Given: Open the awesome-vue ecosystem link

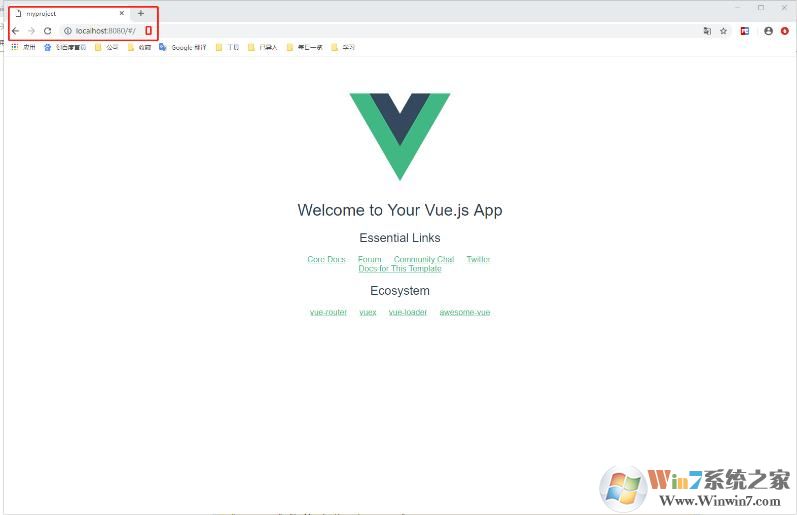Looking at the screenshot, I should point(465,312).
